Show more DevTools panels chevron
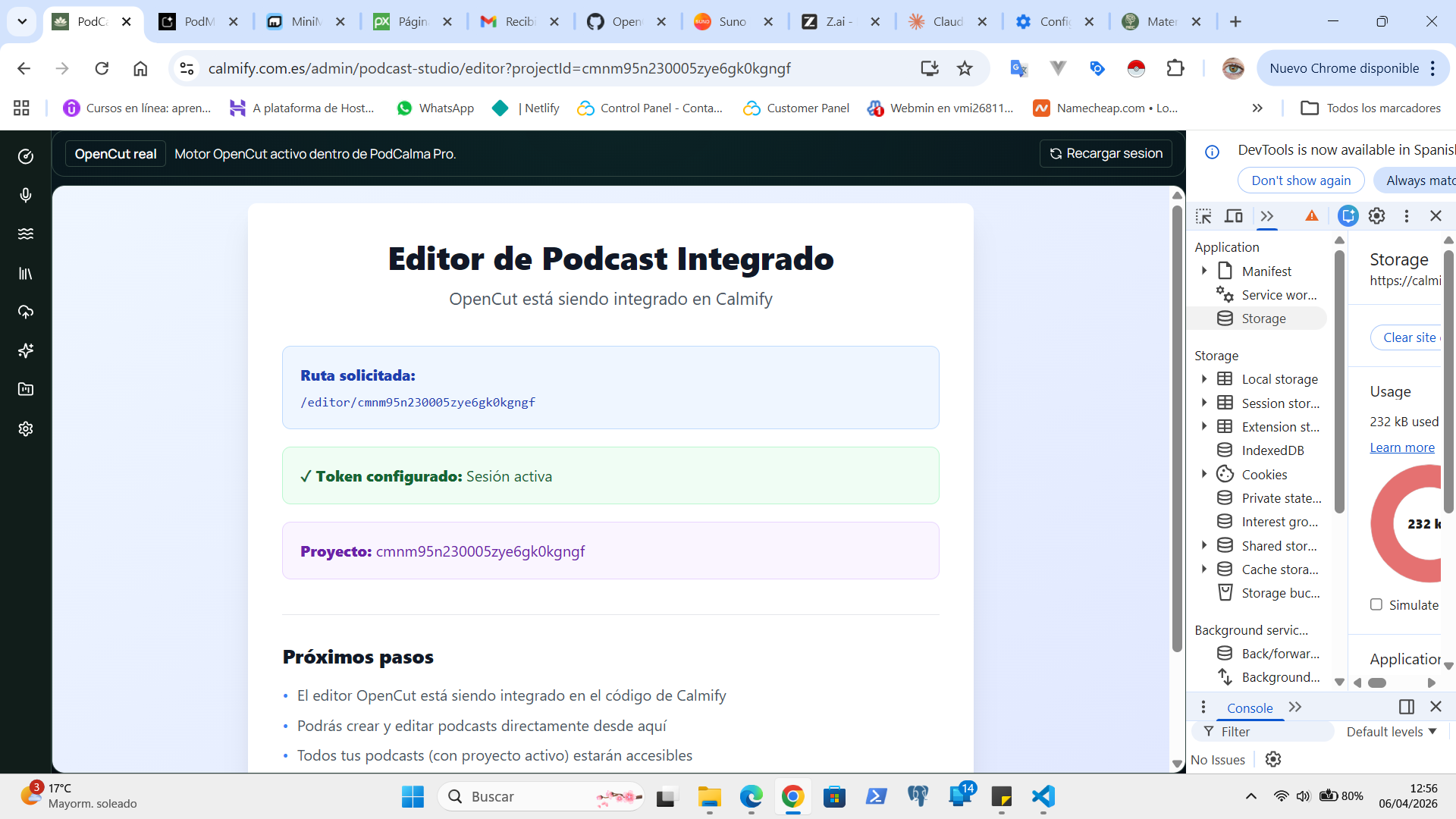1456x819 pixels. [1267, 216]
